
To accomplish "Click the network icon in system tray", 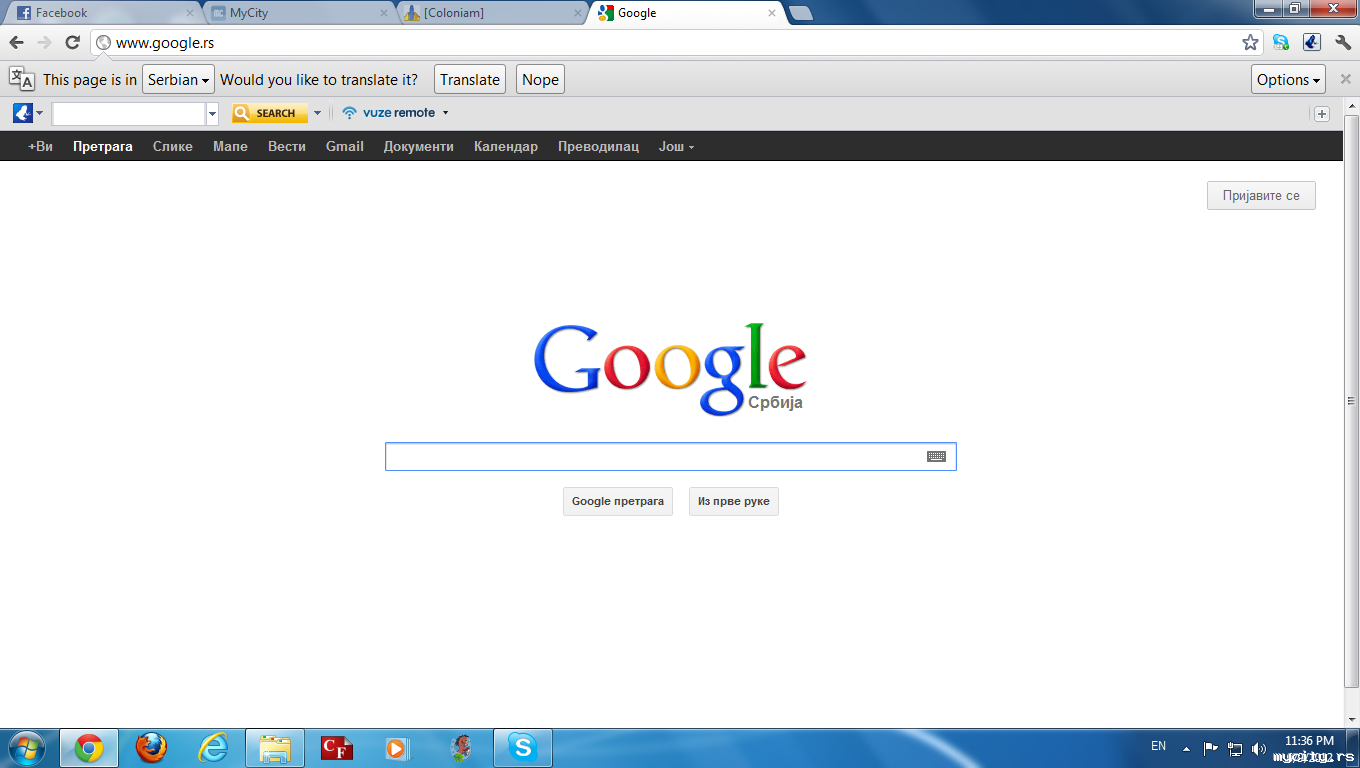I will click(1235, 748).
